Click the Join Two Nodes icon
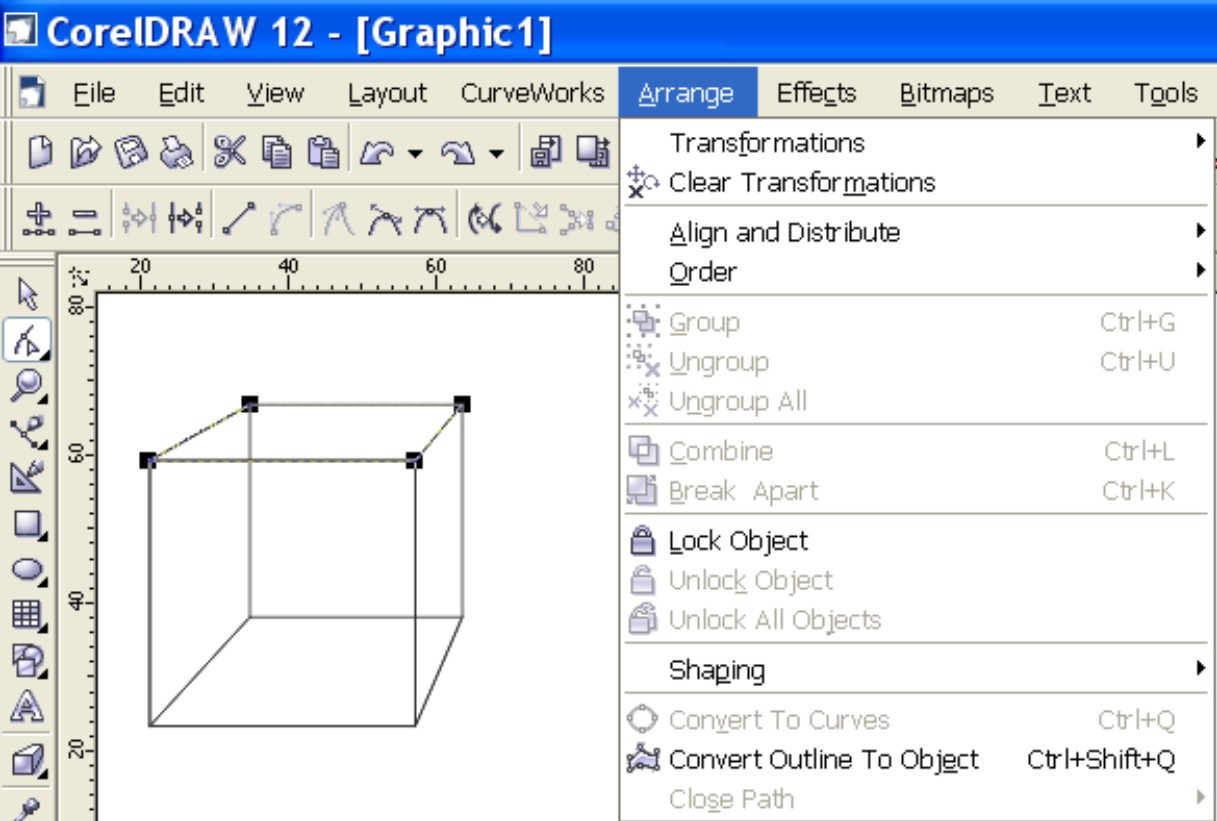Viewport: 1217px width, 821px height. [138, 218]
